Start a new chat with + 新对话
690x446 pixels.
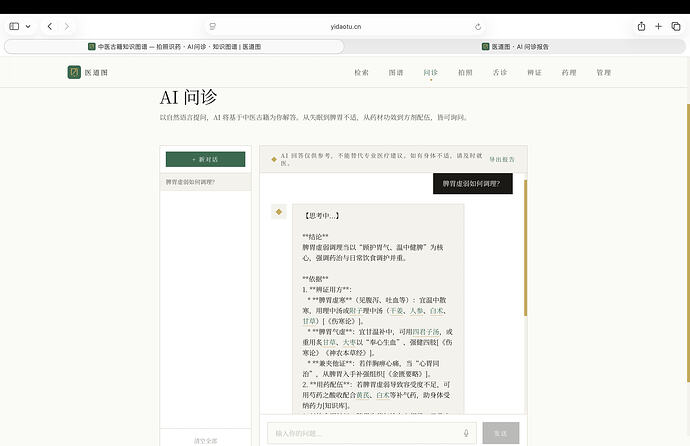(205, 159)
